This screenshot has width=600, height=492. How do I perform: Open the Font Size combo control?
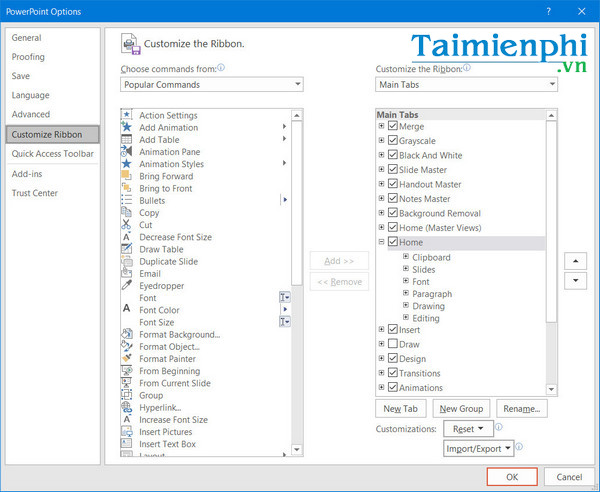click(285, 321)
